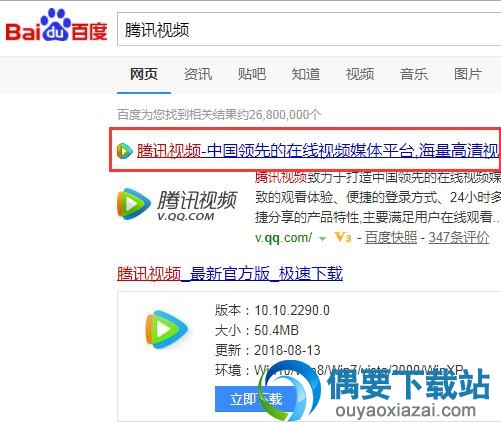The height and width of the screenshot is (422, 501).
Task: Click the Baidu logo
Action: coord(56,26)
